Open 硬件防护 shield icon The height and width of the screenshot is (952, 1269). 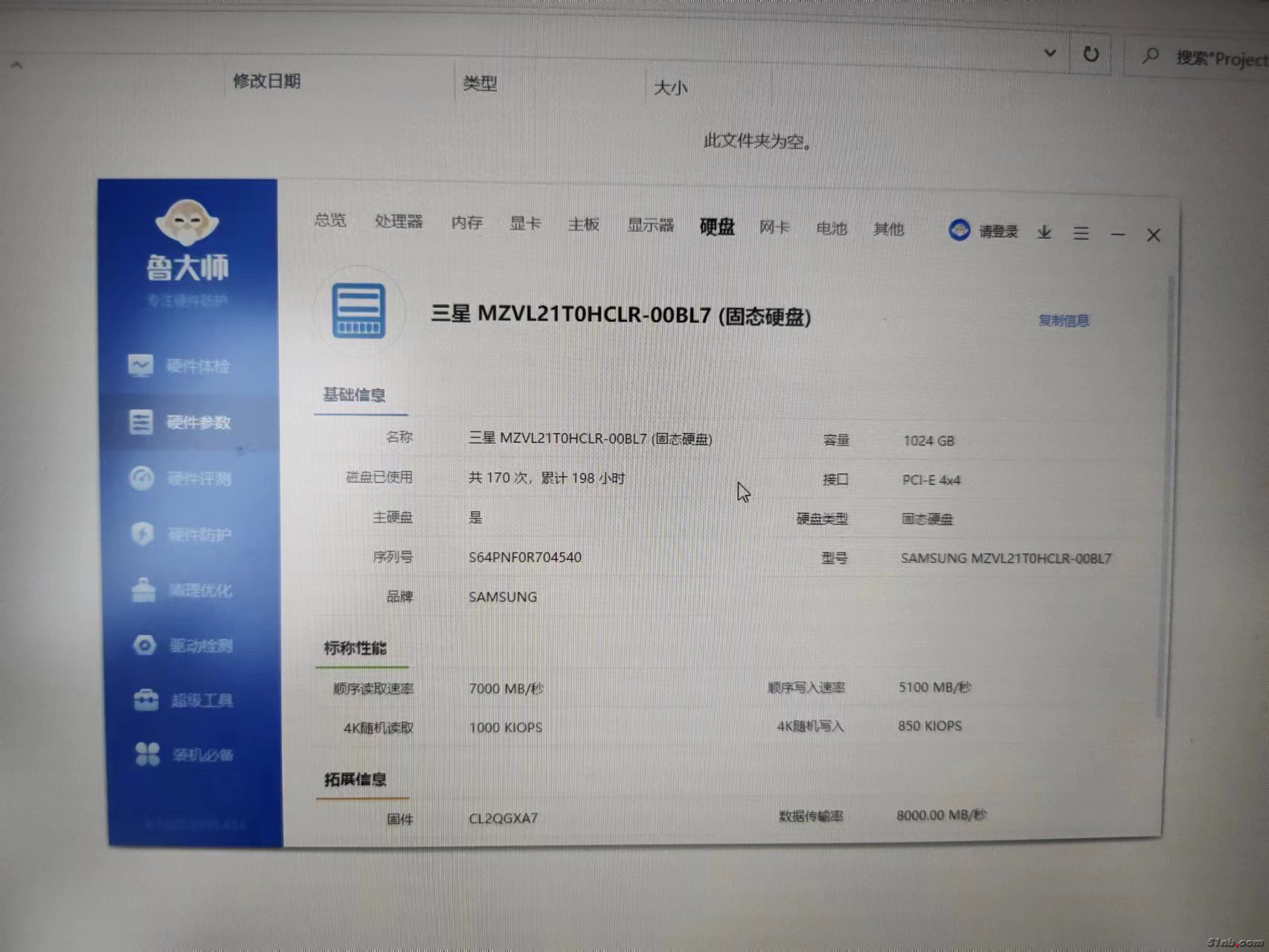tap(142, 533)
